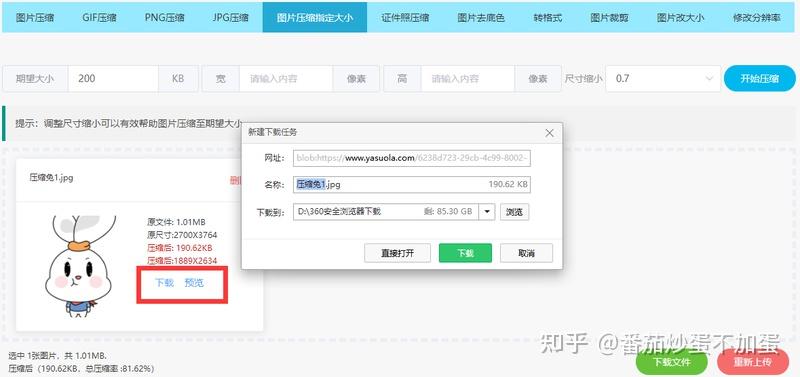
Task: Click the 浏览 button in dialog
Action: pyautogui.click(x=514, y=212)
